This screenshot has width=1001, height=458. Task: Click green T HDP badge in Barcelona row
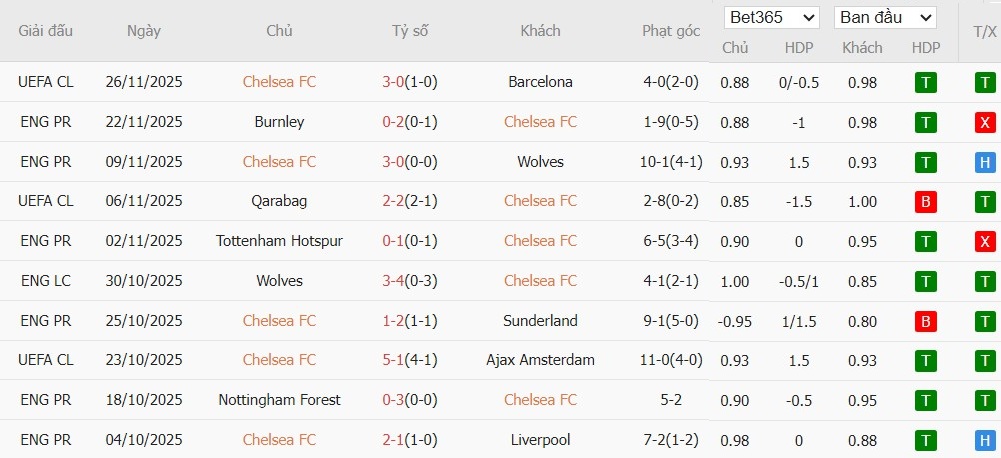926,82
